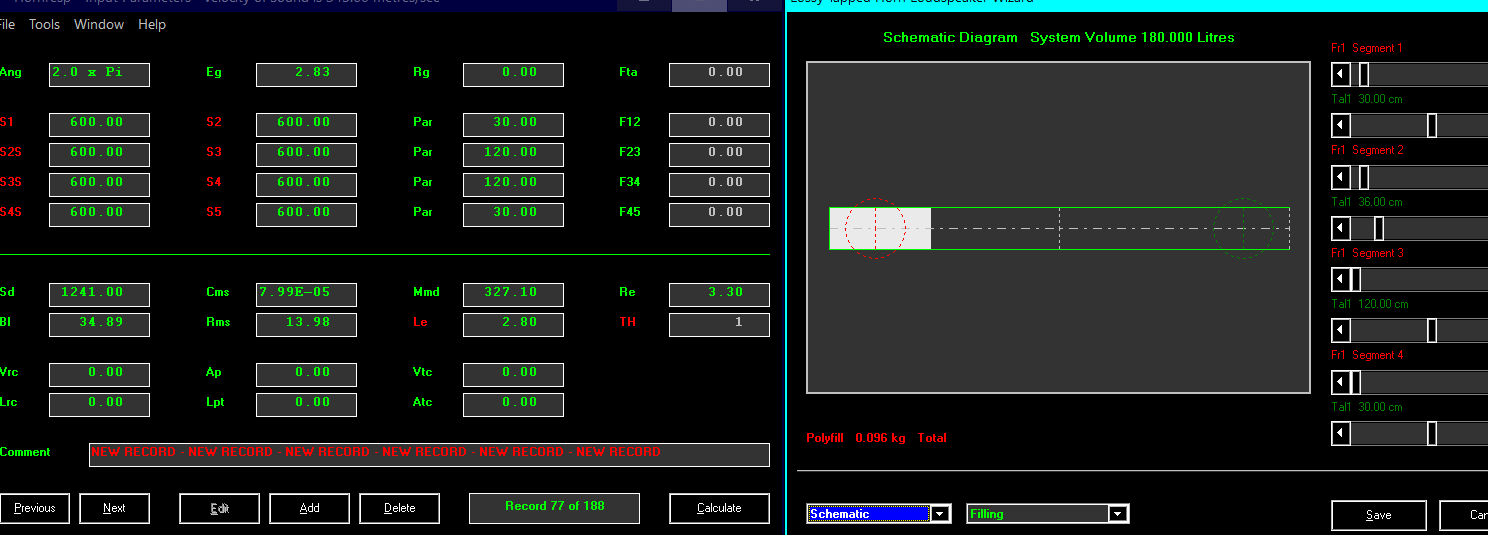This screenshot has height=535, width=1488.
Task: Open the Window menu
Action: pos(99,24)
